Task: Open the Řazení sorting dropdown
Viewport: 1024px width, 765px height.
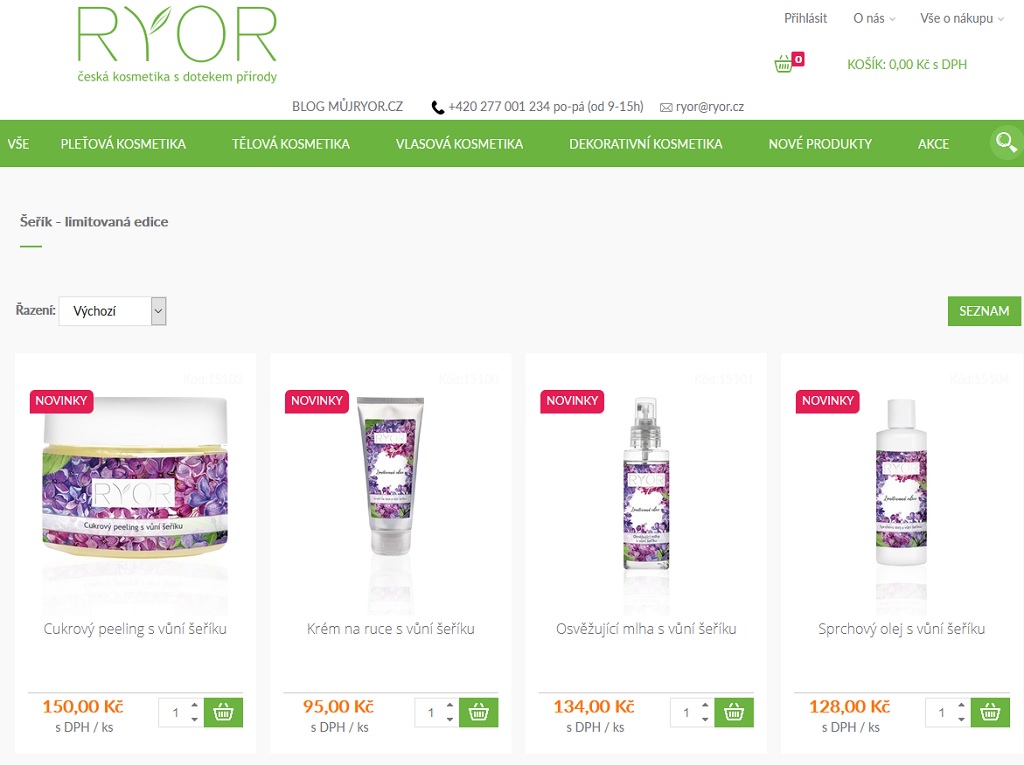Action: click(x=112, y=311)
